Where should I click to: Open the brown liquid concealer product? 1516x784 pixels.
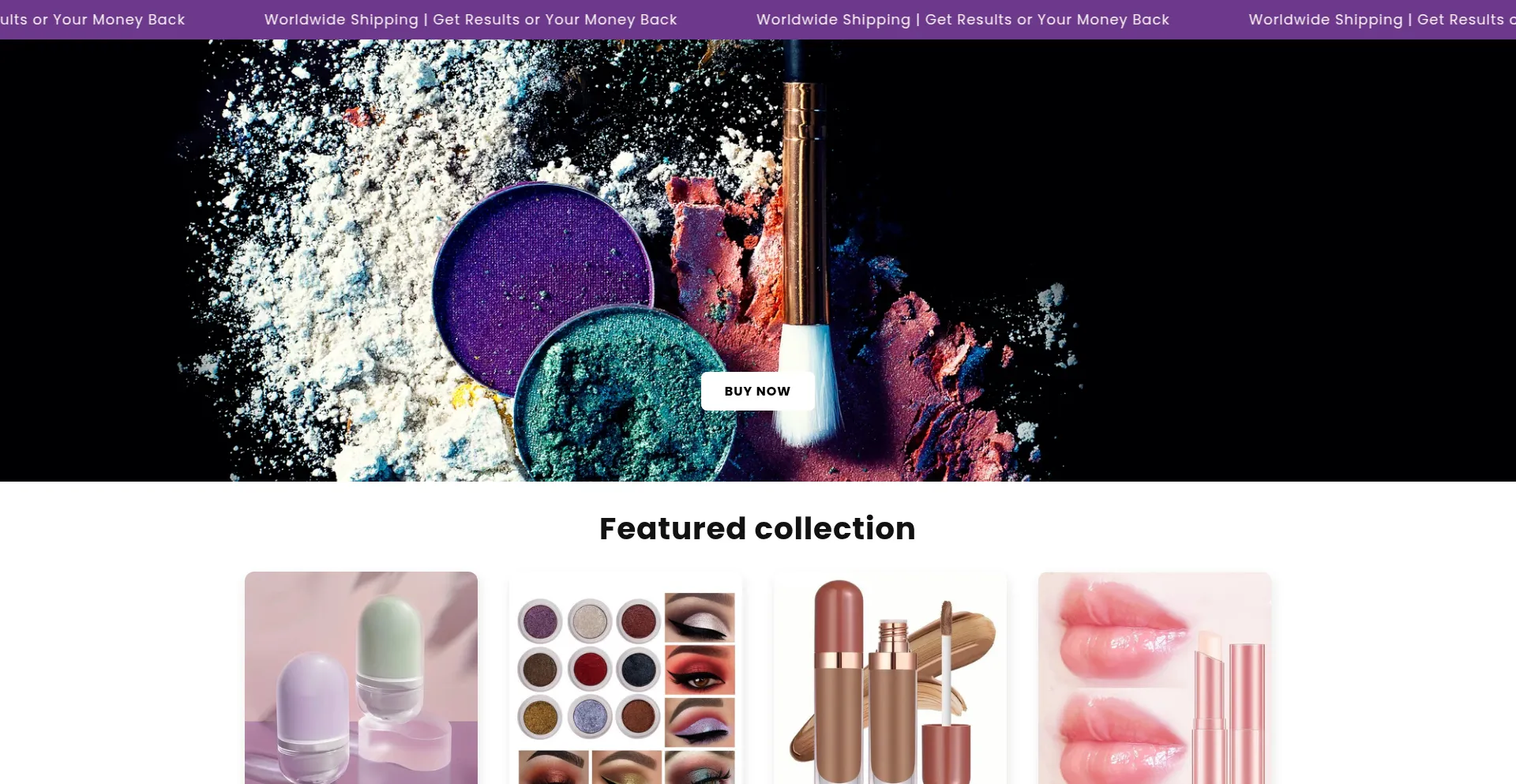point(890,677)
